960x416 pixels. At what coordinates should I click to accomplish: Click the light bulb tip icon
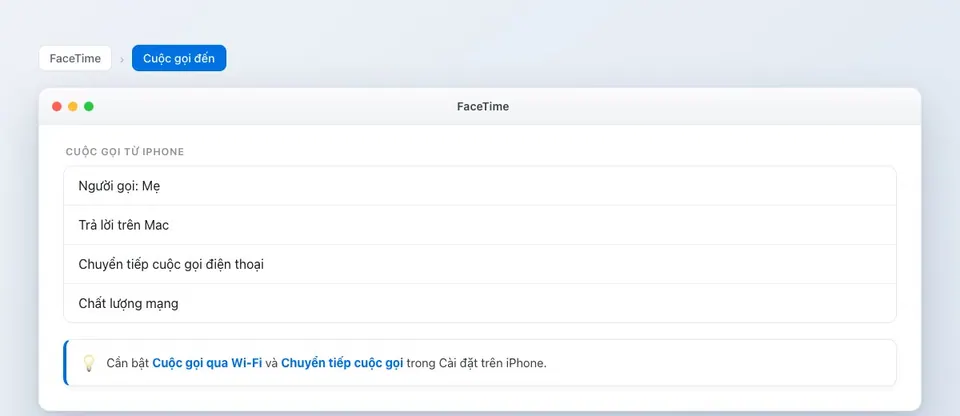click(89, 363)
